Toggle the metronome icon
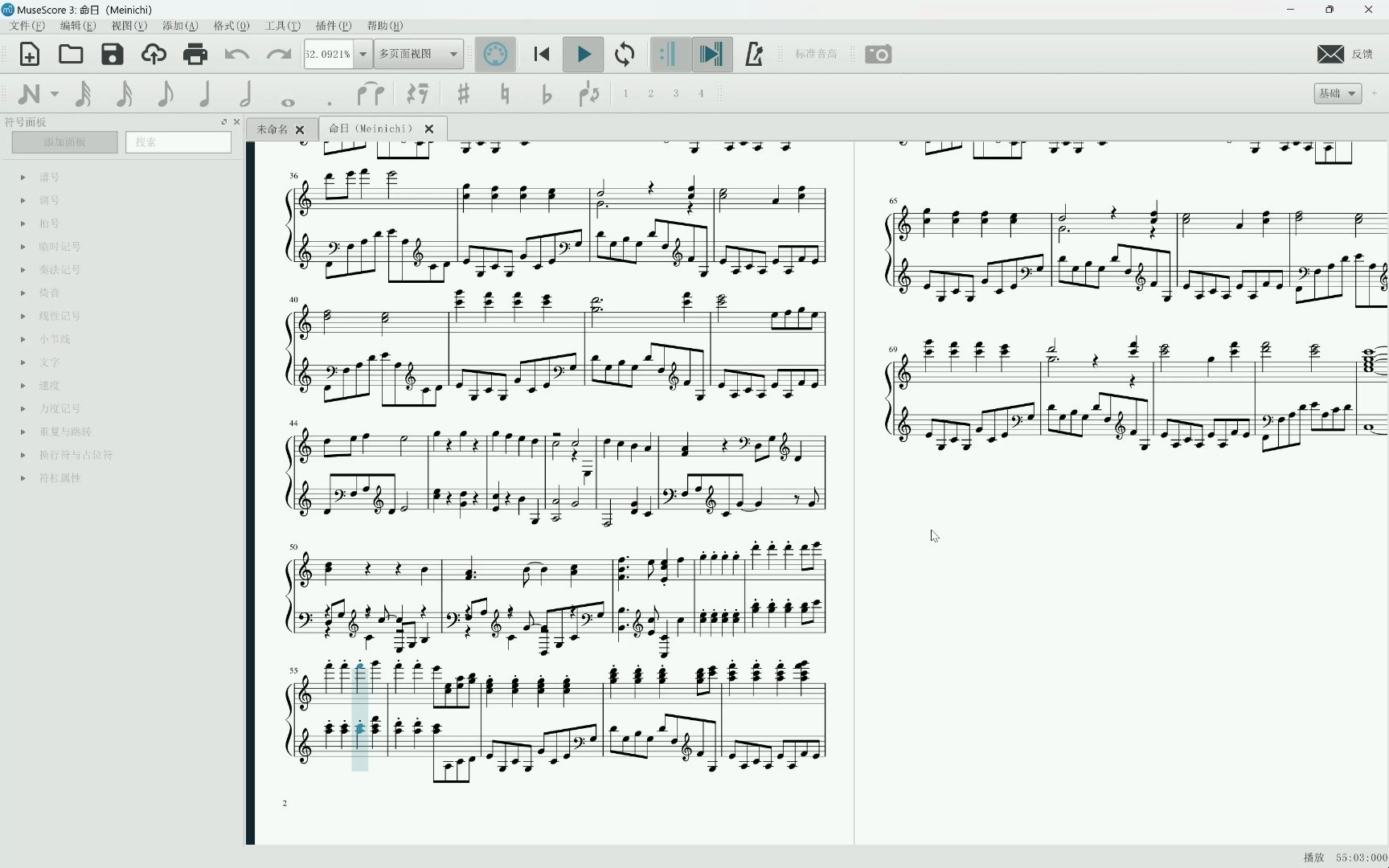This screenshot has width=1389, height=868. pyautogui.click(x=754, y=55)
